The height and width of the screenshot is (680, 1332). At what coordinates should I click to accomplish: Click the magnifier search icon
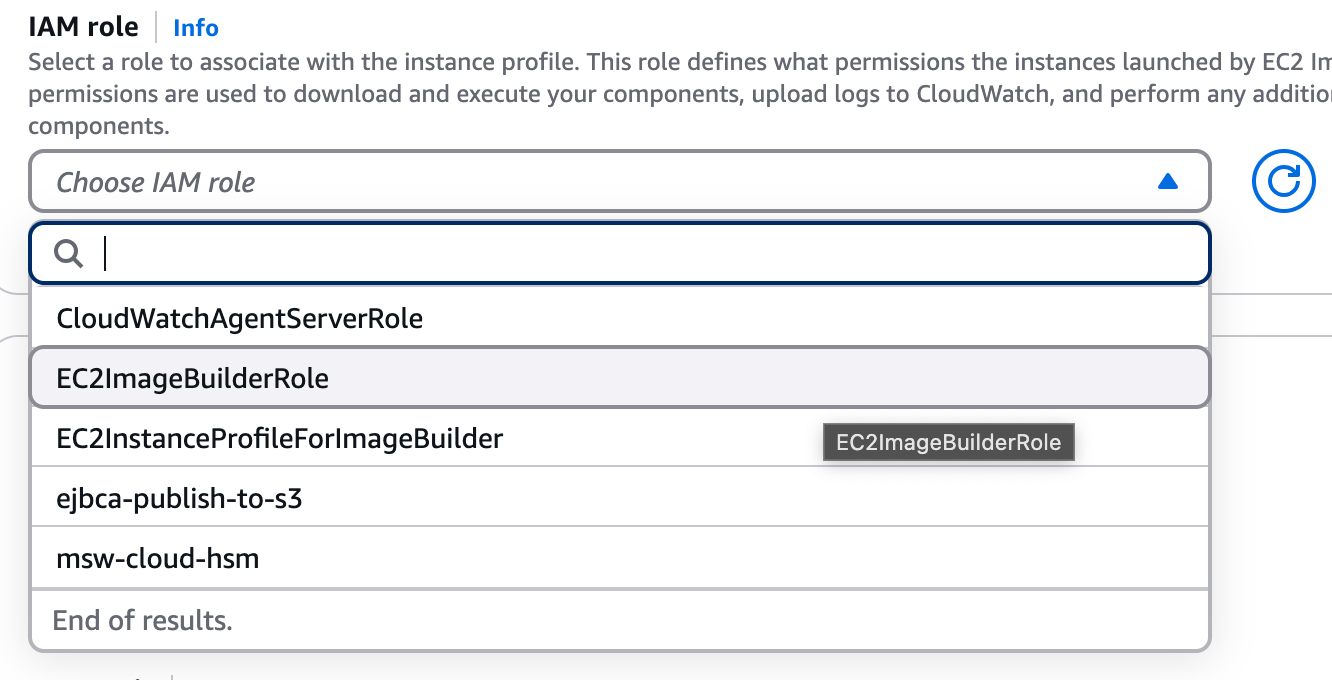click(x=69, y=254)
